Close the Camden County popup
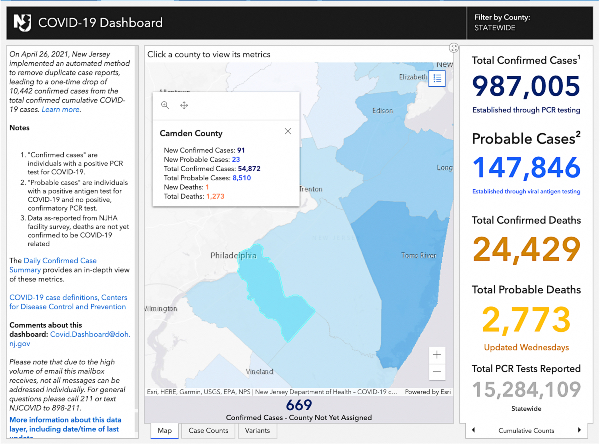The width and height of the screenshot is (600, 444). coord(288,131)
